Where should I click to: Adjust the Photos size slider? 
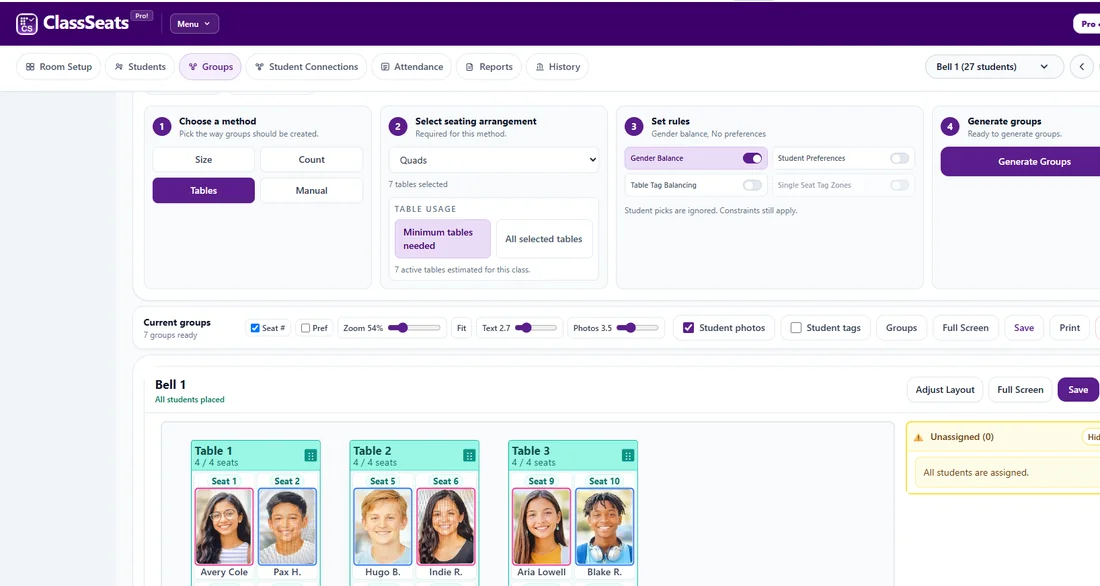coord(637,328)
